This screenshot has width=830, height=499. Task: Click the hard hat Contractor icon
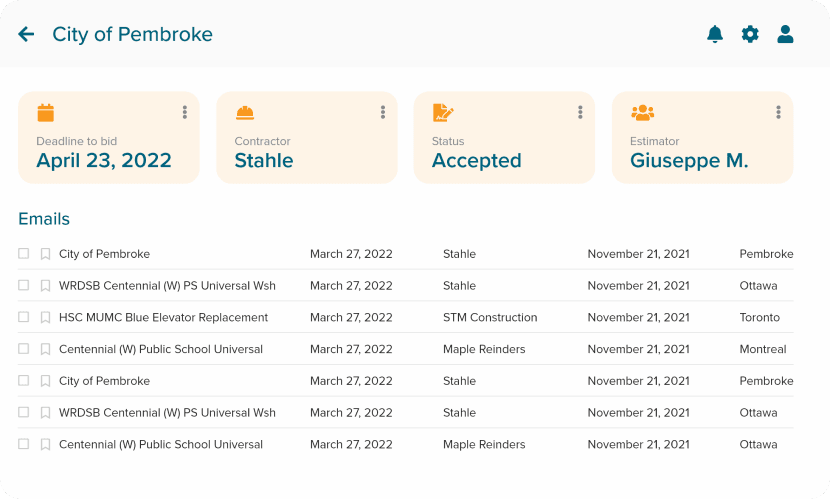coord(244,113)
